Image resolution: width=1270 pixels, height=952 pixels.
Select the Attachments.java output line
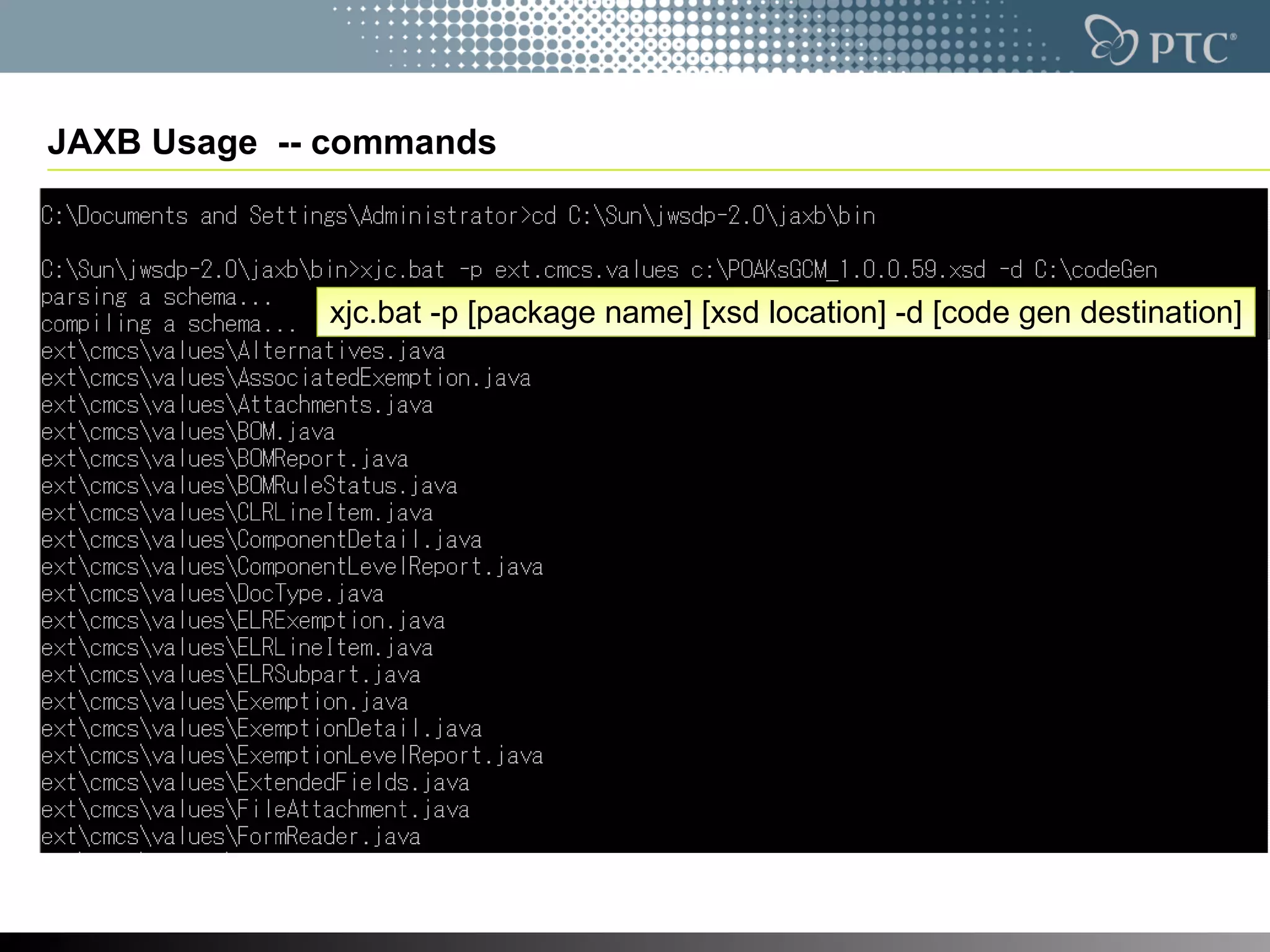(237, 405)
